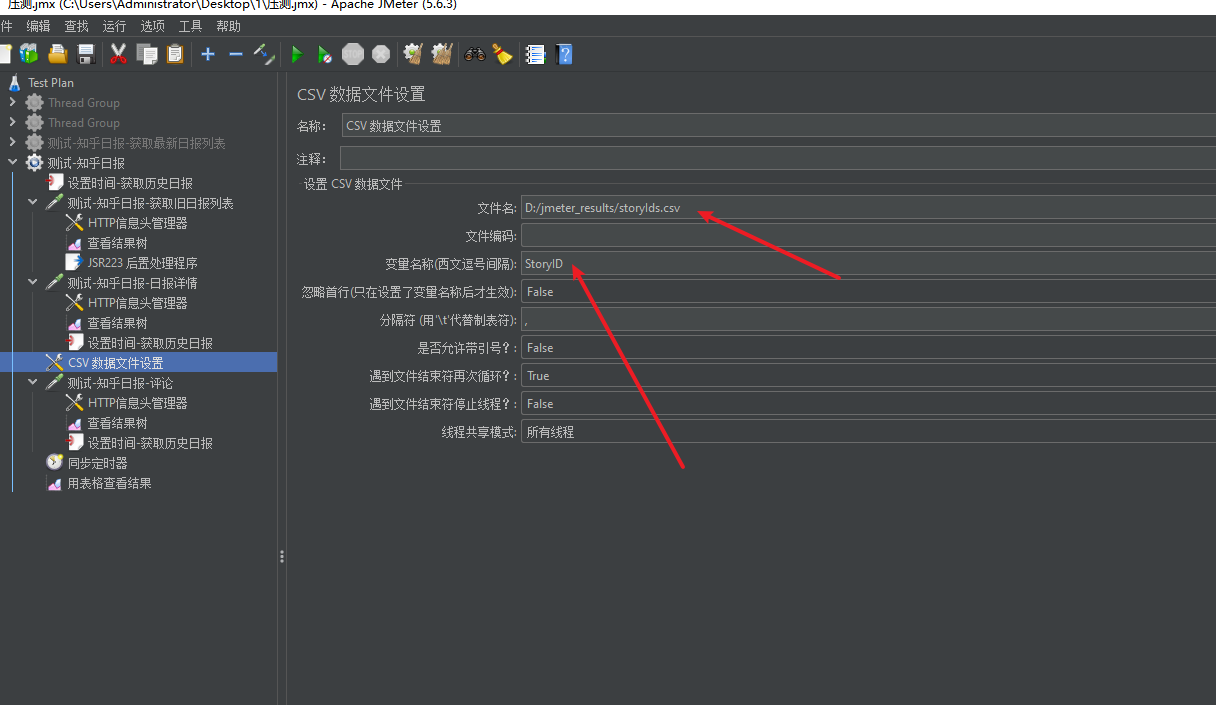Open the 忽略首行 dropdown showing False

point(868,292)
